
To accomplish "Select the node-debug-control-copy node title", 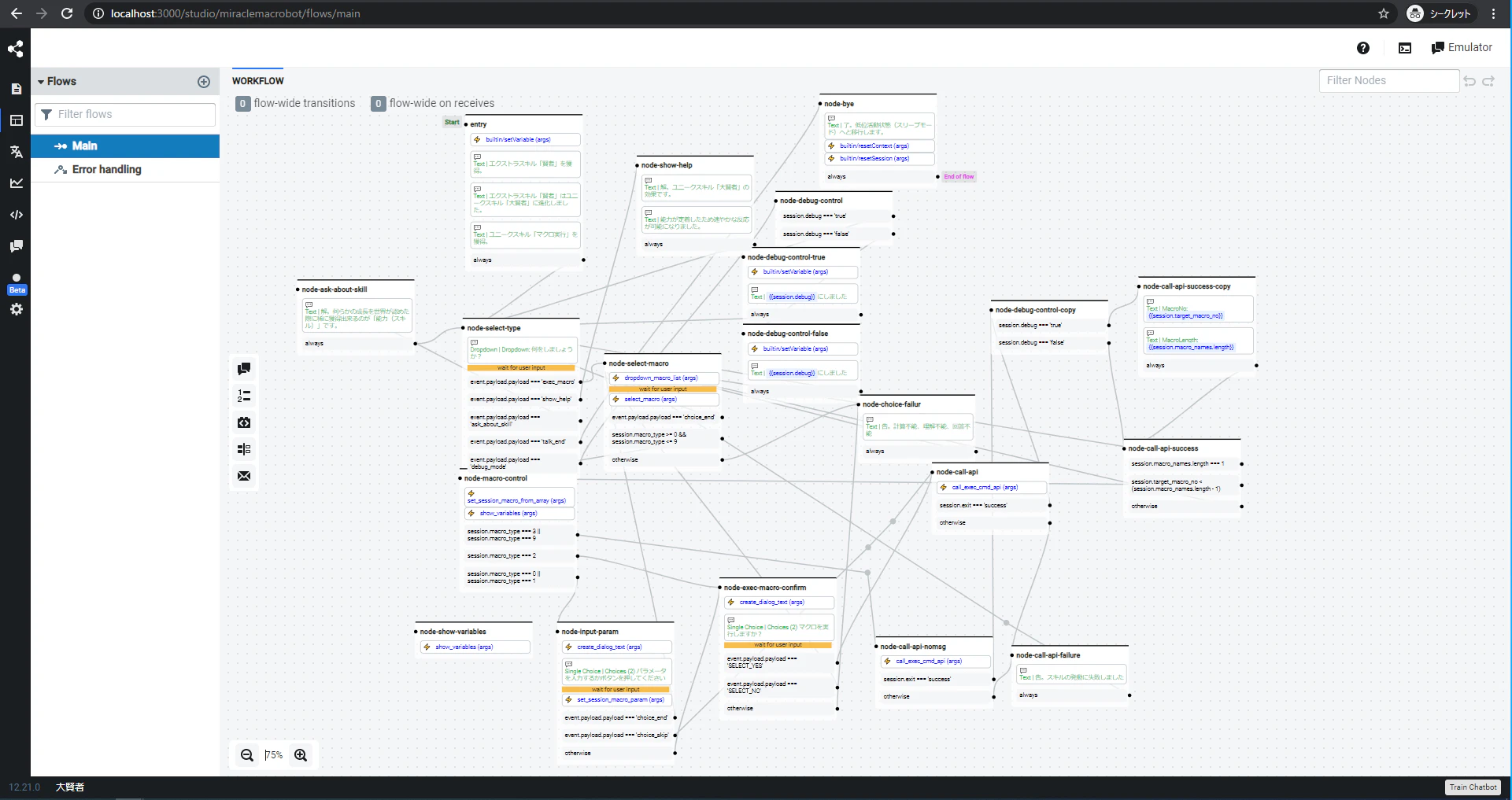I will point(1036,310).
